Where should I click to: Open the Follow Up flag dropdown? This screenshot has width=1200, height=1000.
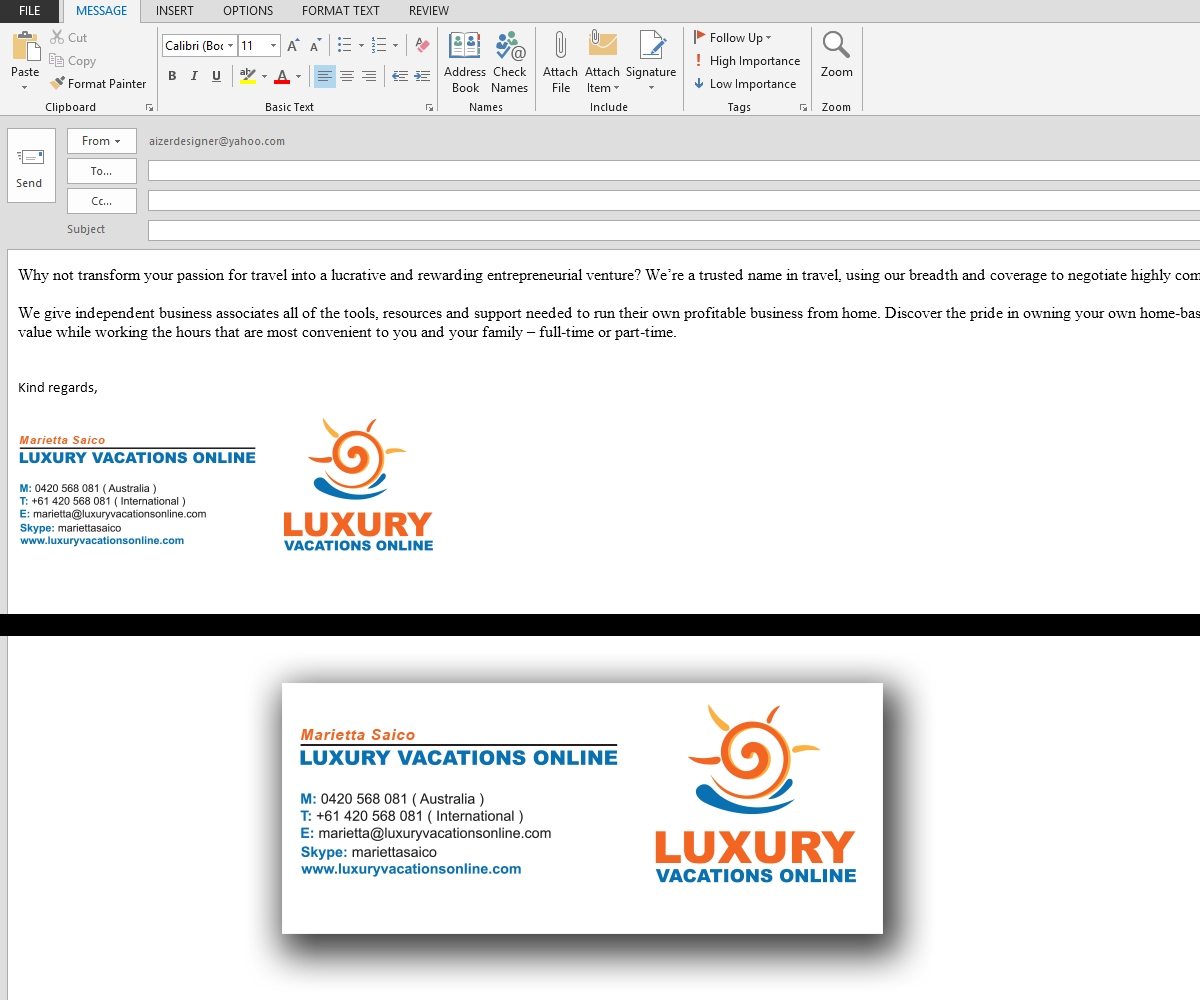733,38
